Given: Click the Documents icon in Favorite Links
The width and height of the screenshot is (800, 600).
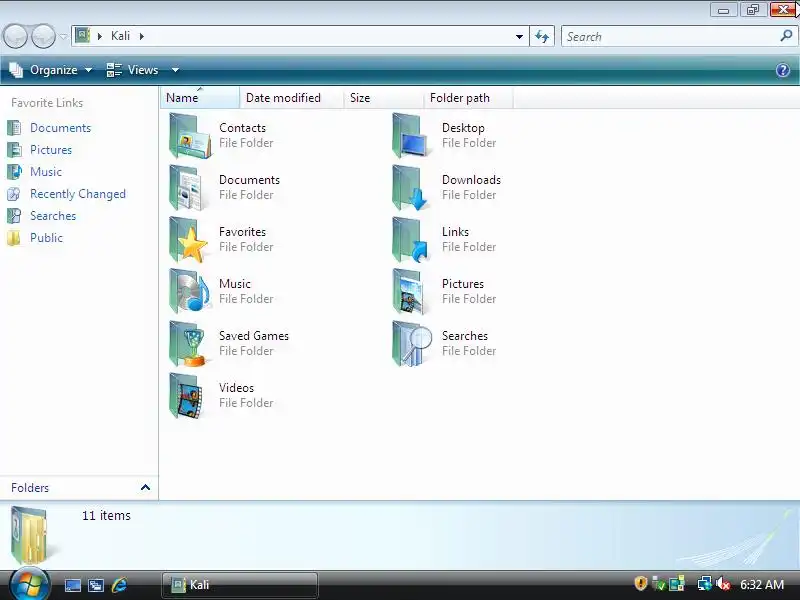Looking at the screenshot, I should [14, 128].
